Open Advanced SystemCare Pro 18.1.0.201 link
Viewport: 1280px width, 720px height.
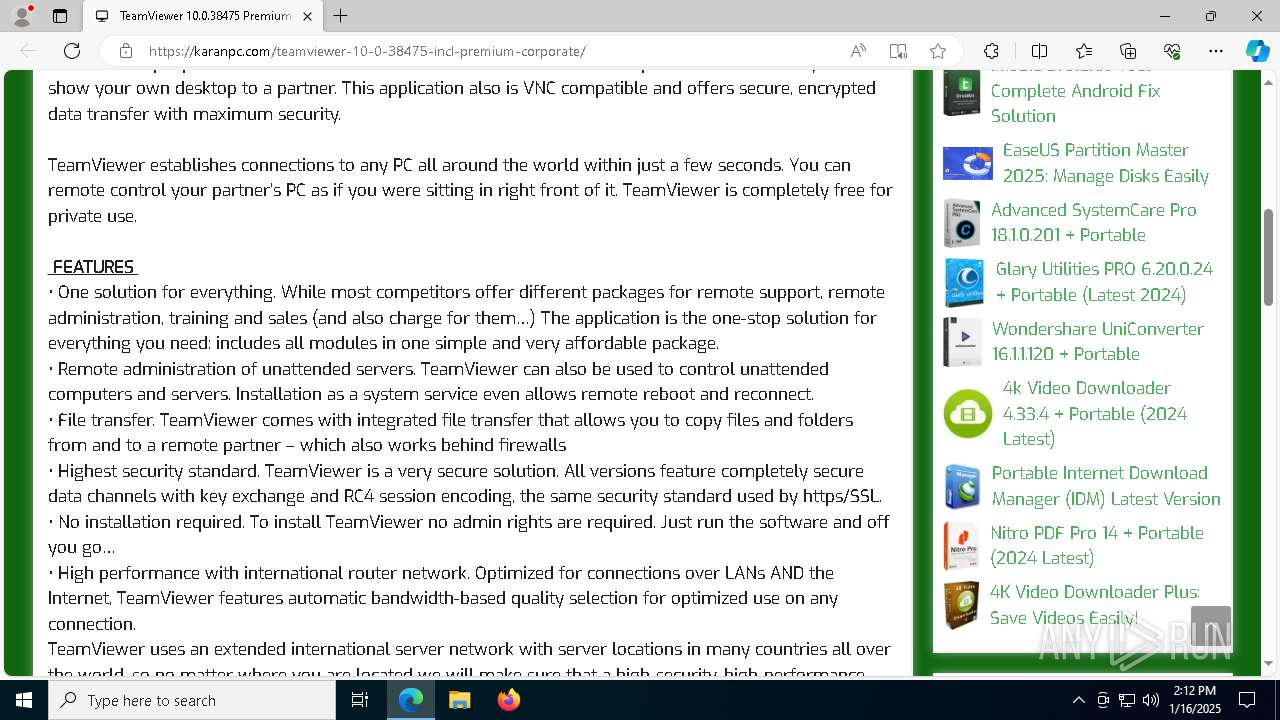click(1093, 222)
